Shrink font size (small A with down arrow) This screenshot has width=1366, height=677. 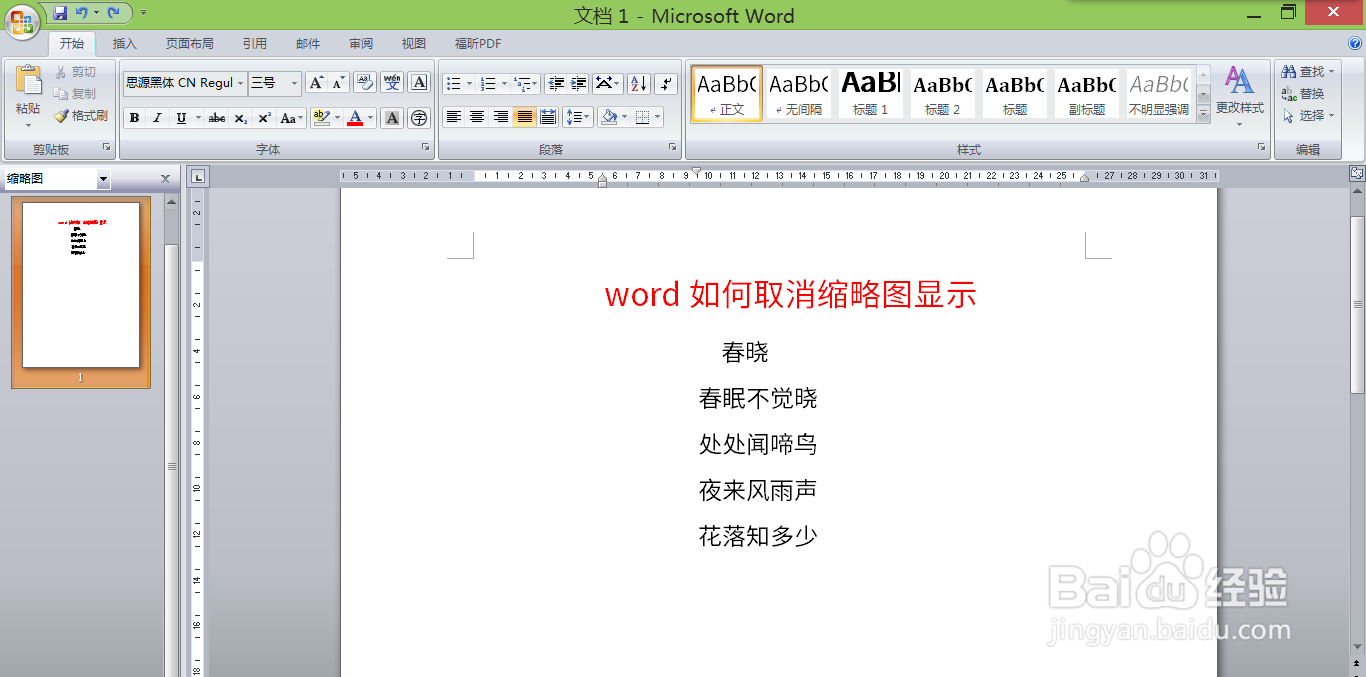click(338, 83)
